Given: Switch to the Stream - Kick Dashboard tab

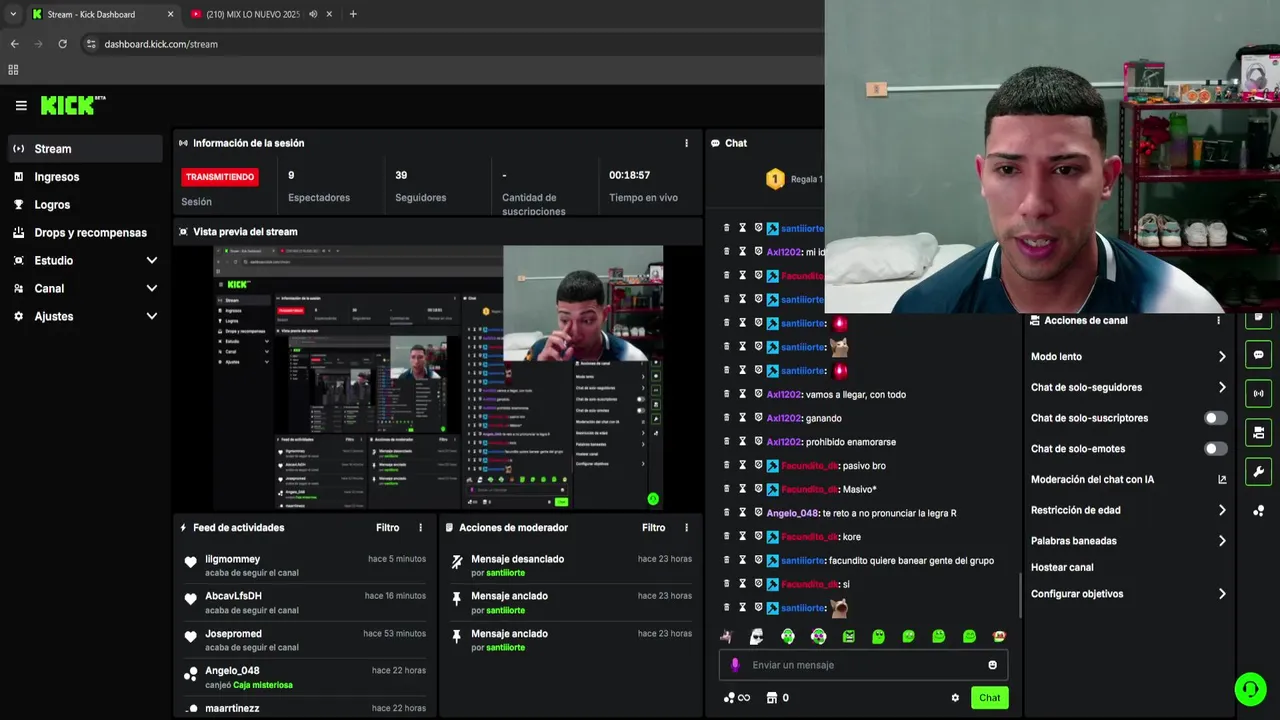Looking at the screenshot, I should (x=103, y=14).
